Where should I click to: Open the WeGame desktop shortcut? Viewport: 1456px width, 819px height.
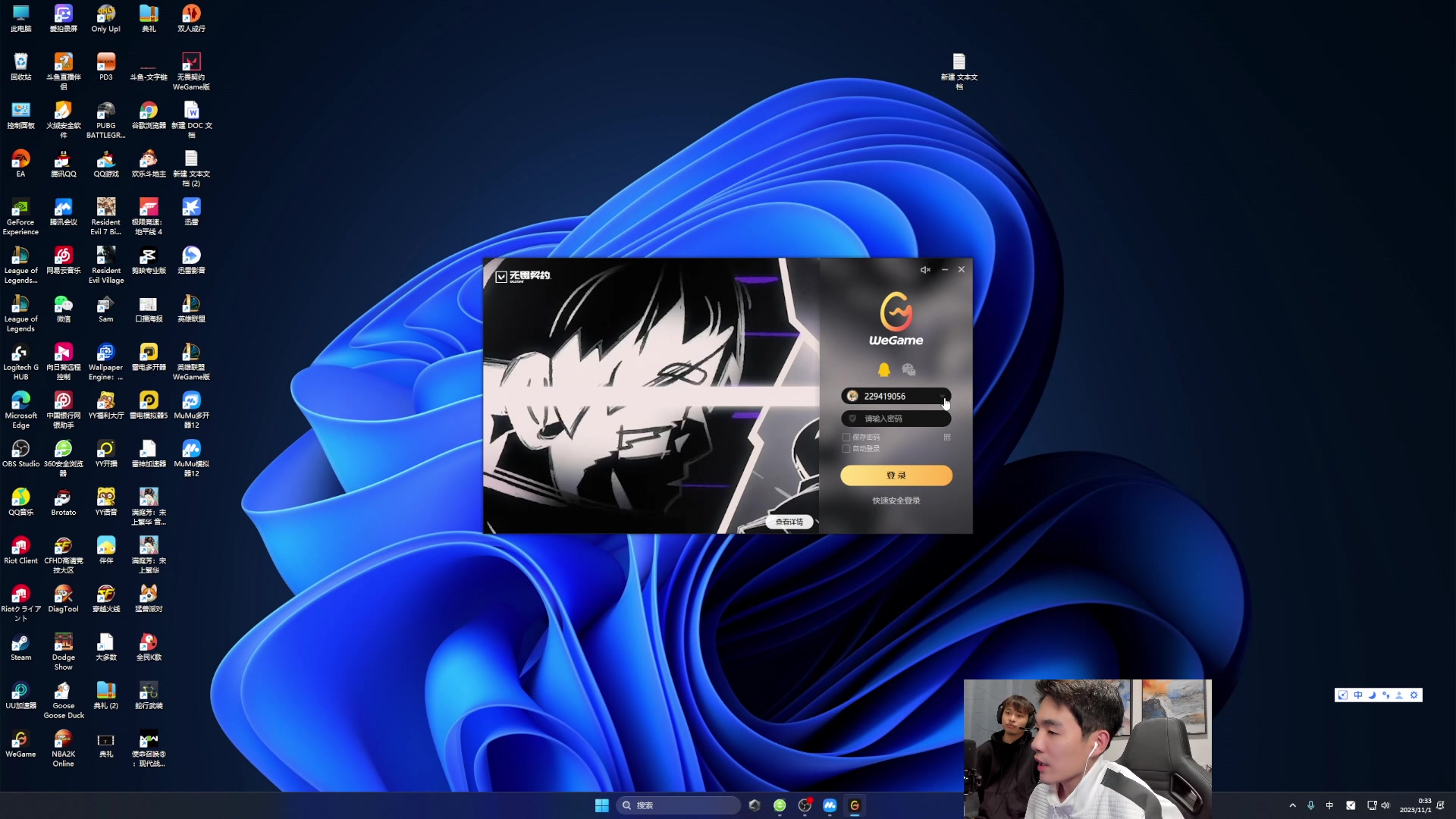coord(20,744)
